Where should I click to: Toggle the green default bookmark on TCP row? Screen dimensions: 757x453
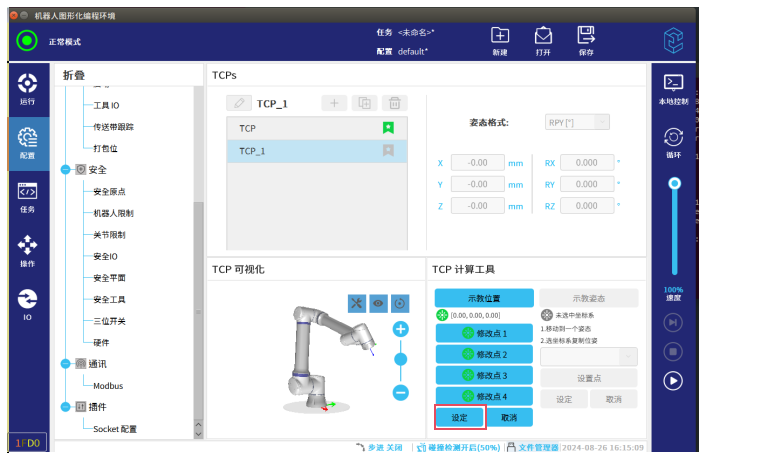388,128
